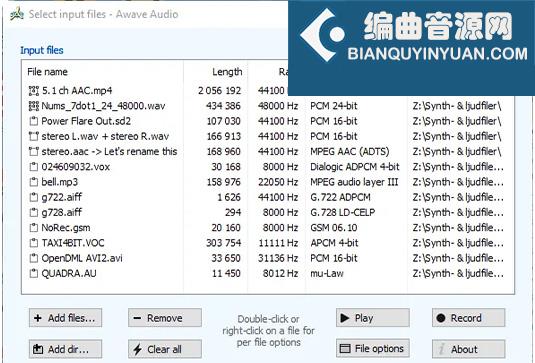Click the Dialogic ADPCM 4-bit format cell
Screen dimensions: 535x363
(355, 167)
